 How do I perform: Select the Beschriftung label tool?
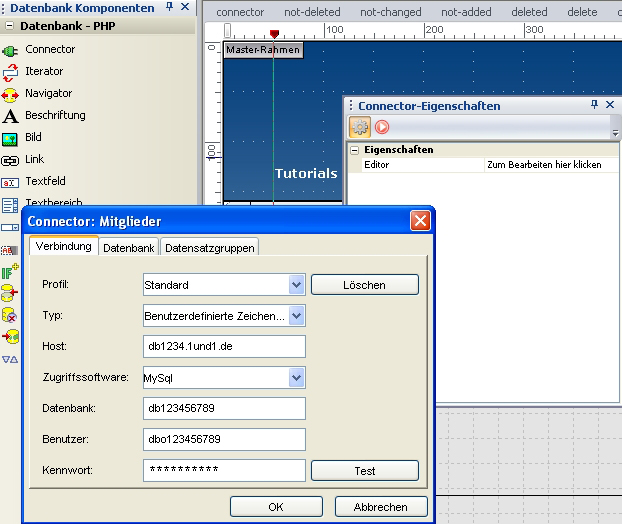click(x=11, y=116)
